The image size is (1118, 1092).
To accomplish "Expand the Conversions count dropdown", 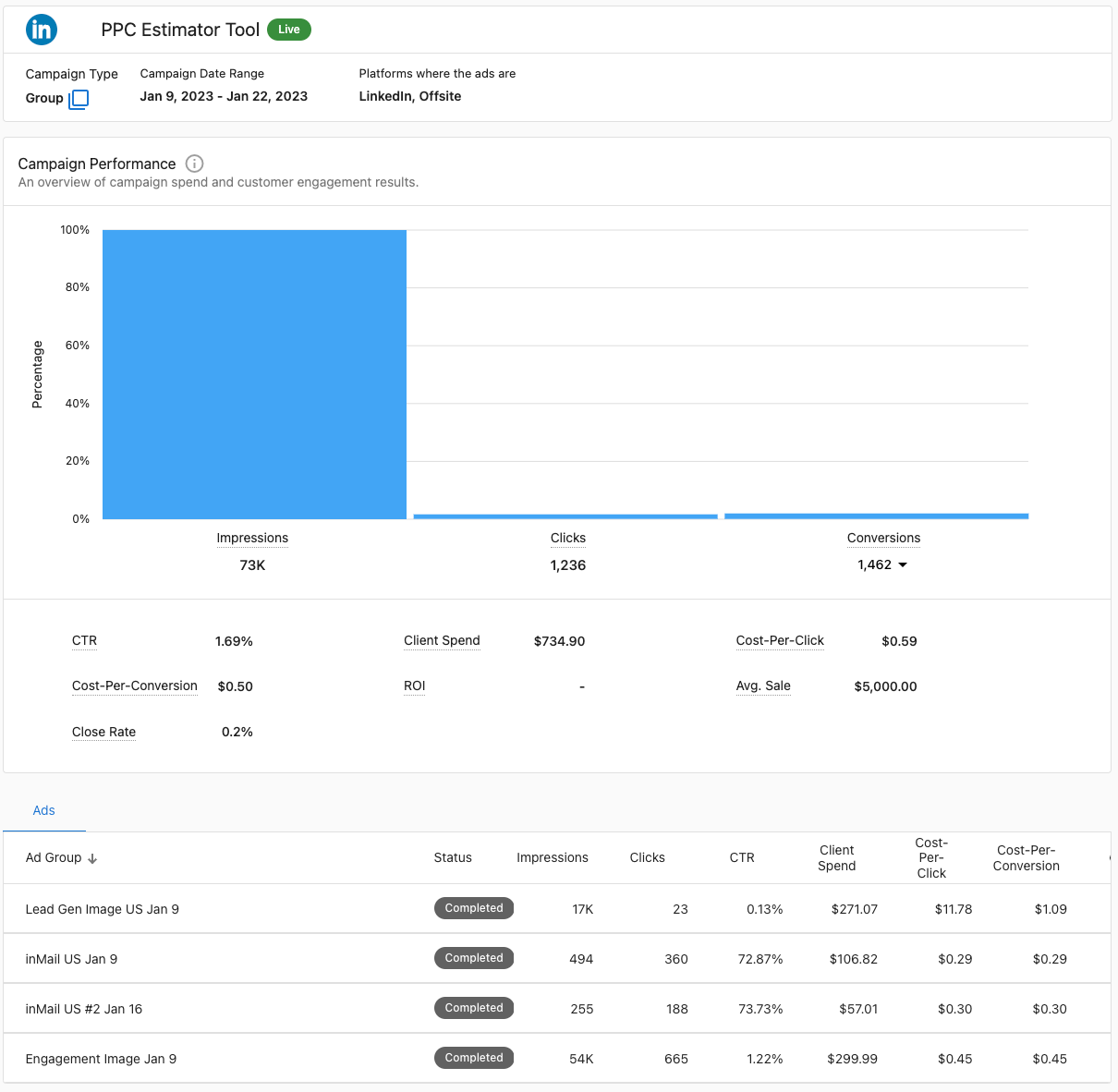I will tap(903, 564).
